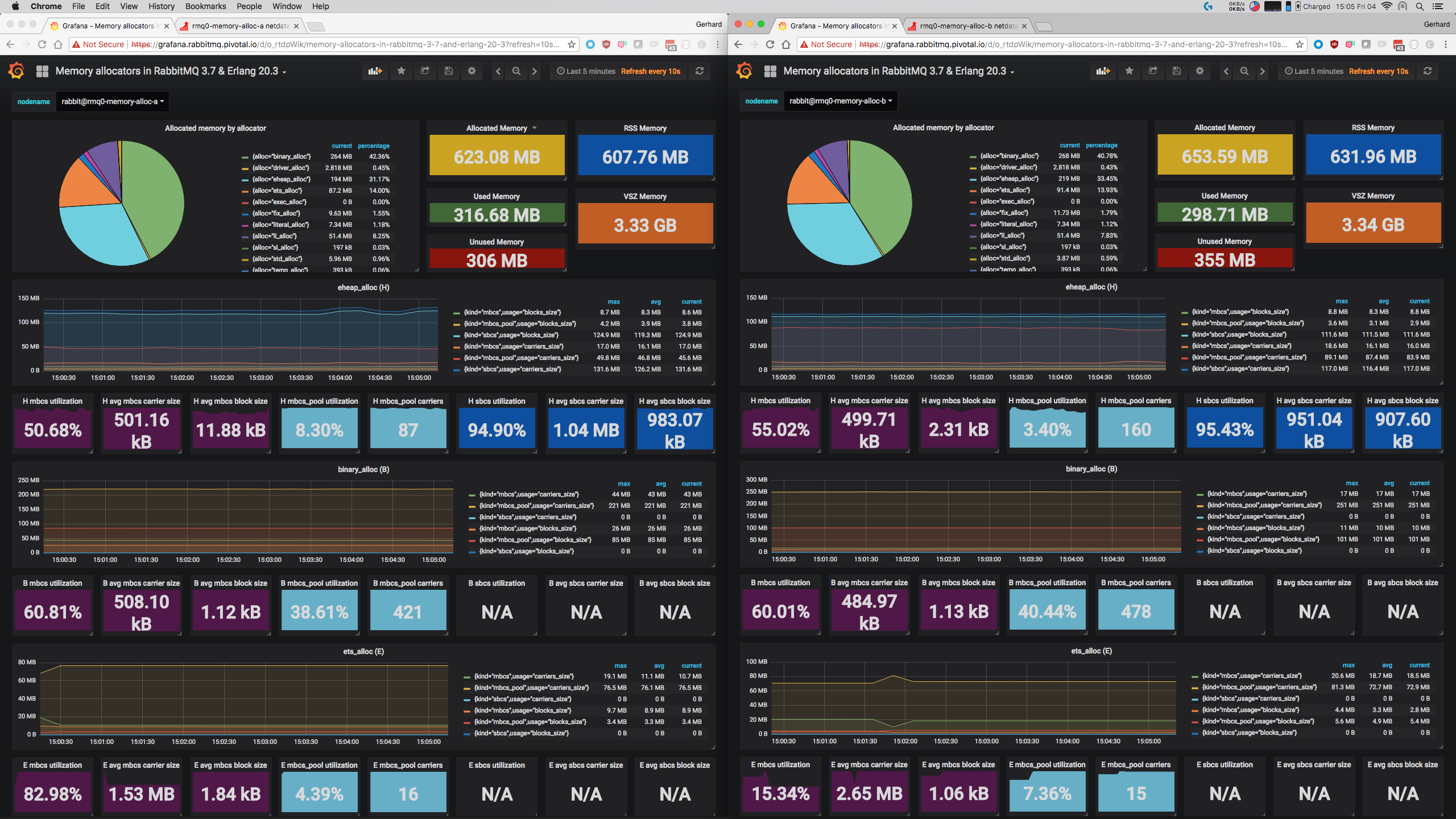Click Grafana logo in left window

16,71
